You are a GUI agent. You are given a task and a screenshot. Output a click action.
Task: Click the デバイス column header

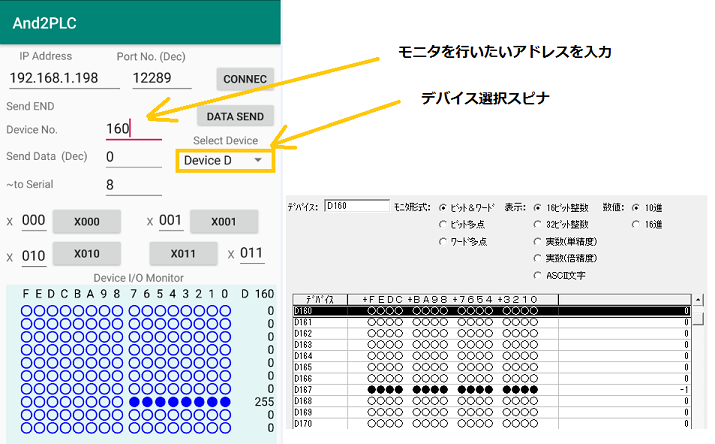click(x=320, y=299)
